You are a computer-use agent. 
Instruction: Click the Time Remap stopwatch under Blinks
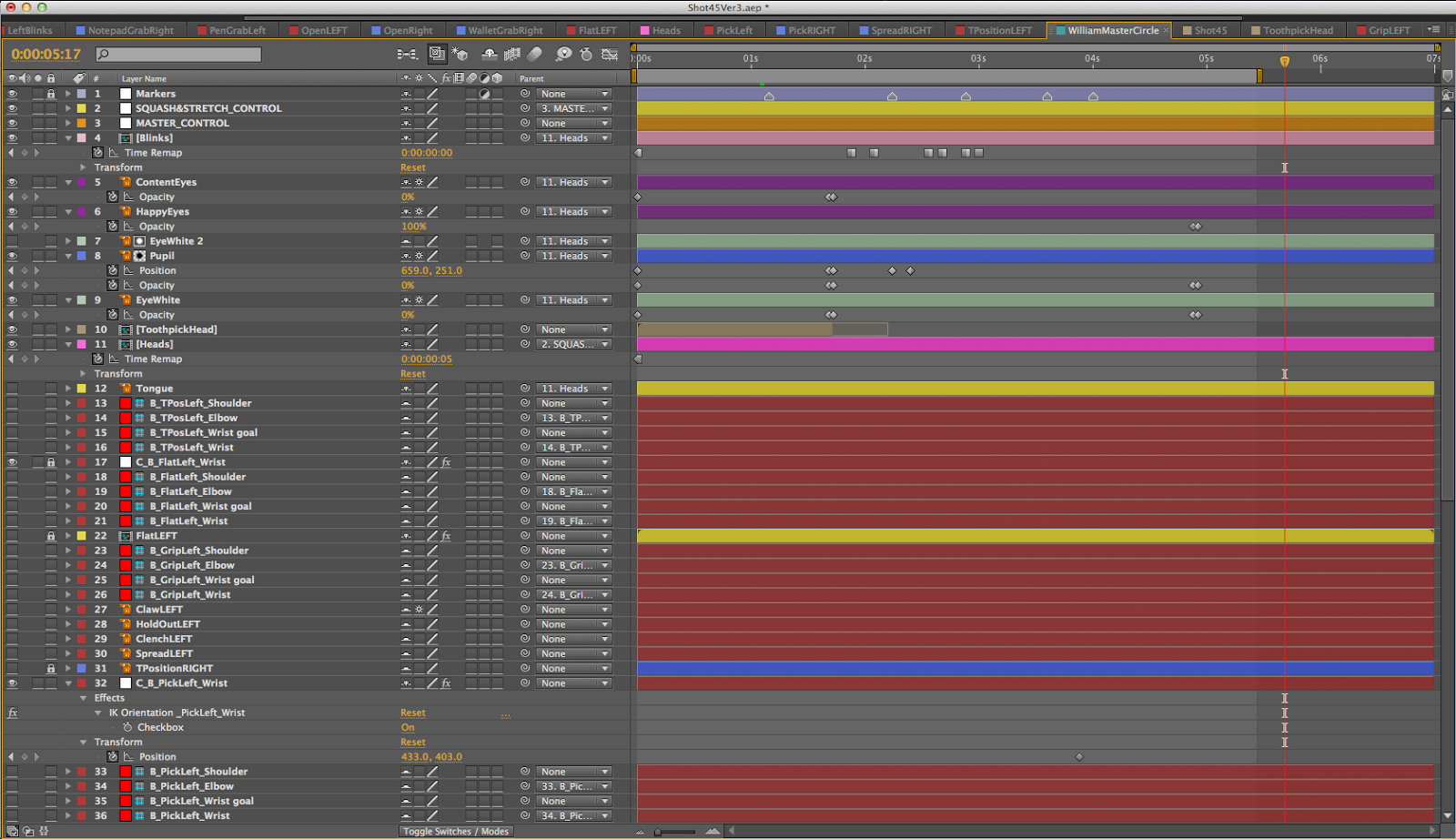[97, 153]
